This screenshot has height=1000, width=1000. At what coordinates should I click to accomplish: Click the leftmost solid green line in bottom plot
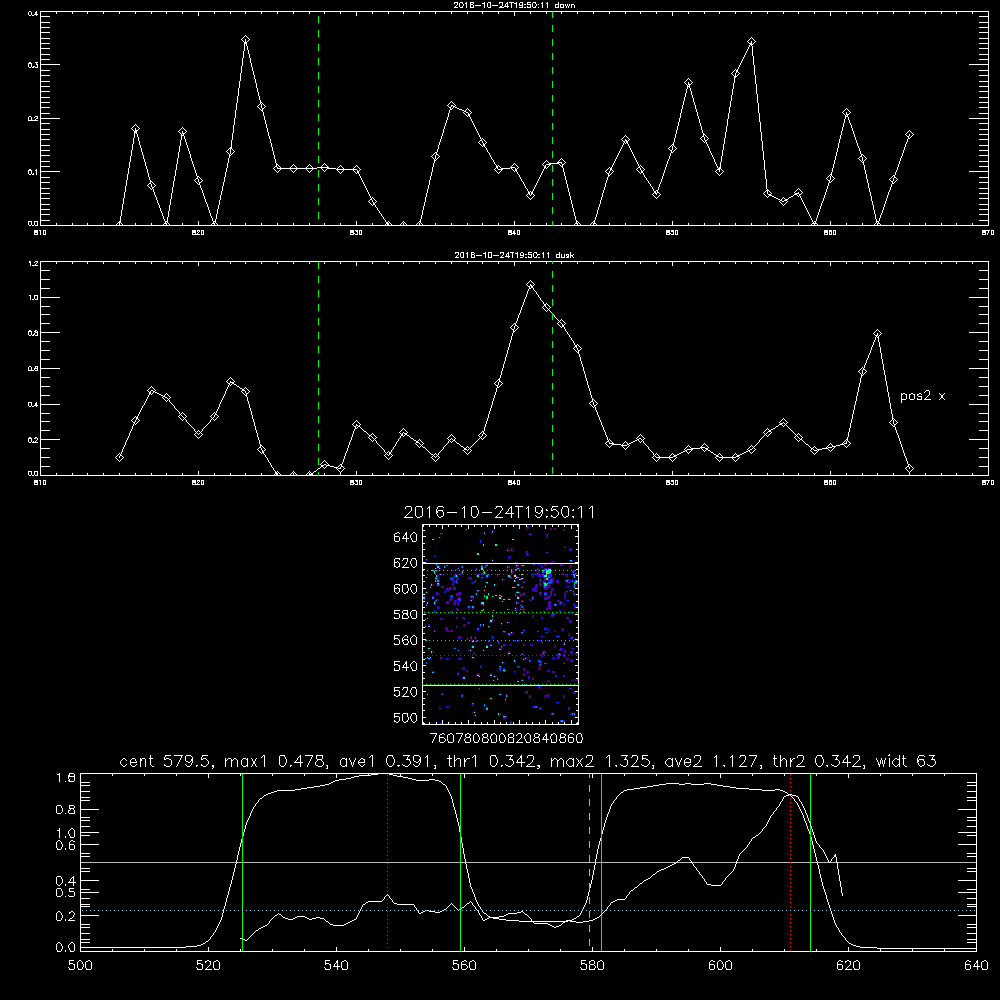click(242, 861)
